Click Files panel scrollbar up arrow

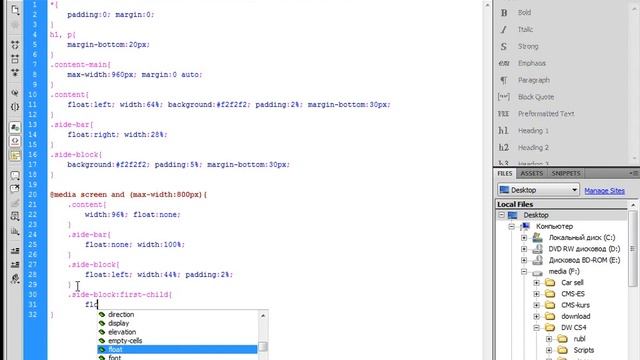(x=633, y=205)
